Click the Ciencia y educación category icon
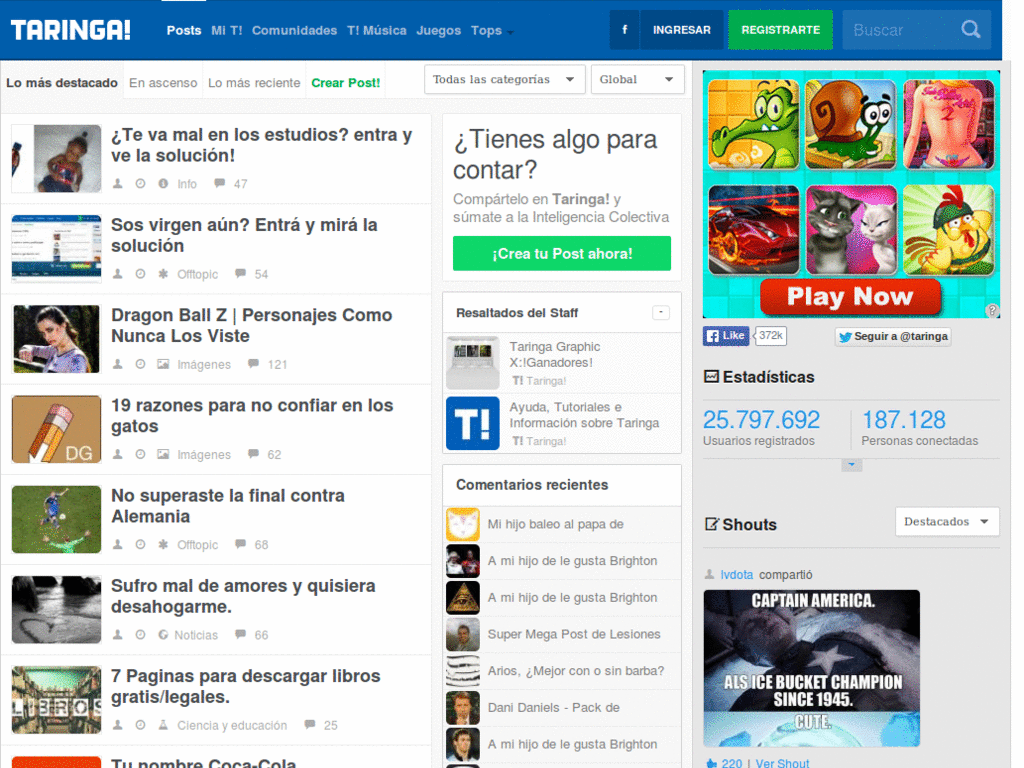The image size is (1024, 768). [163, 724]
